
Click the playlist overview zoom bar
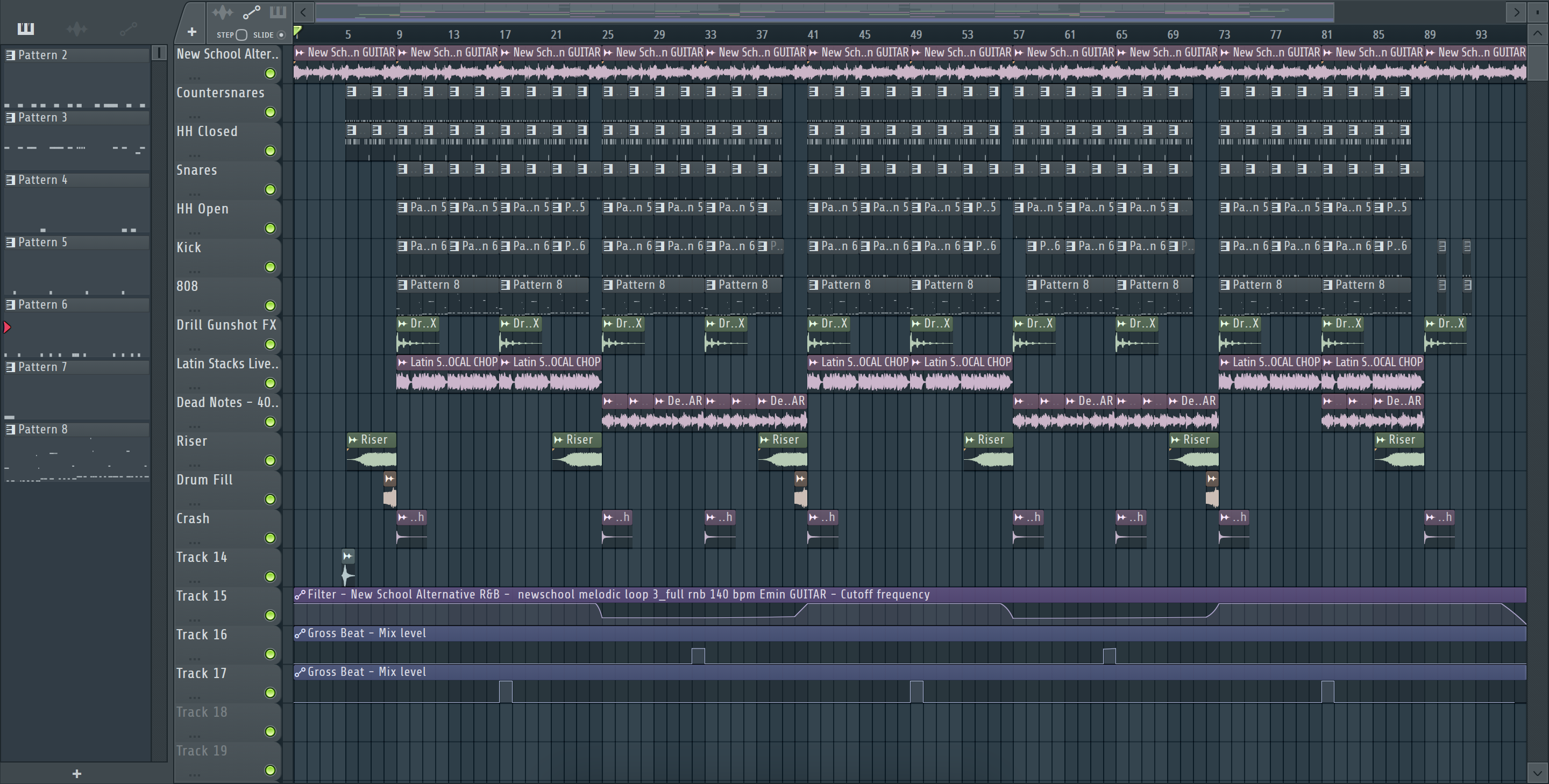click(825, 12)
